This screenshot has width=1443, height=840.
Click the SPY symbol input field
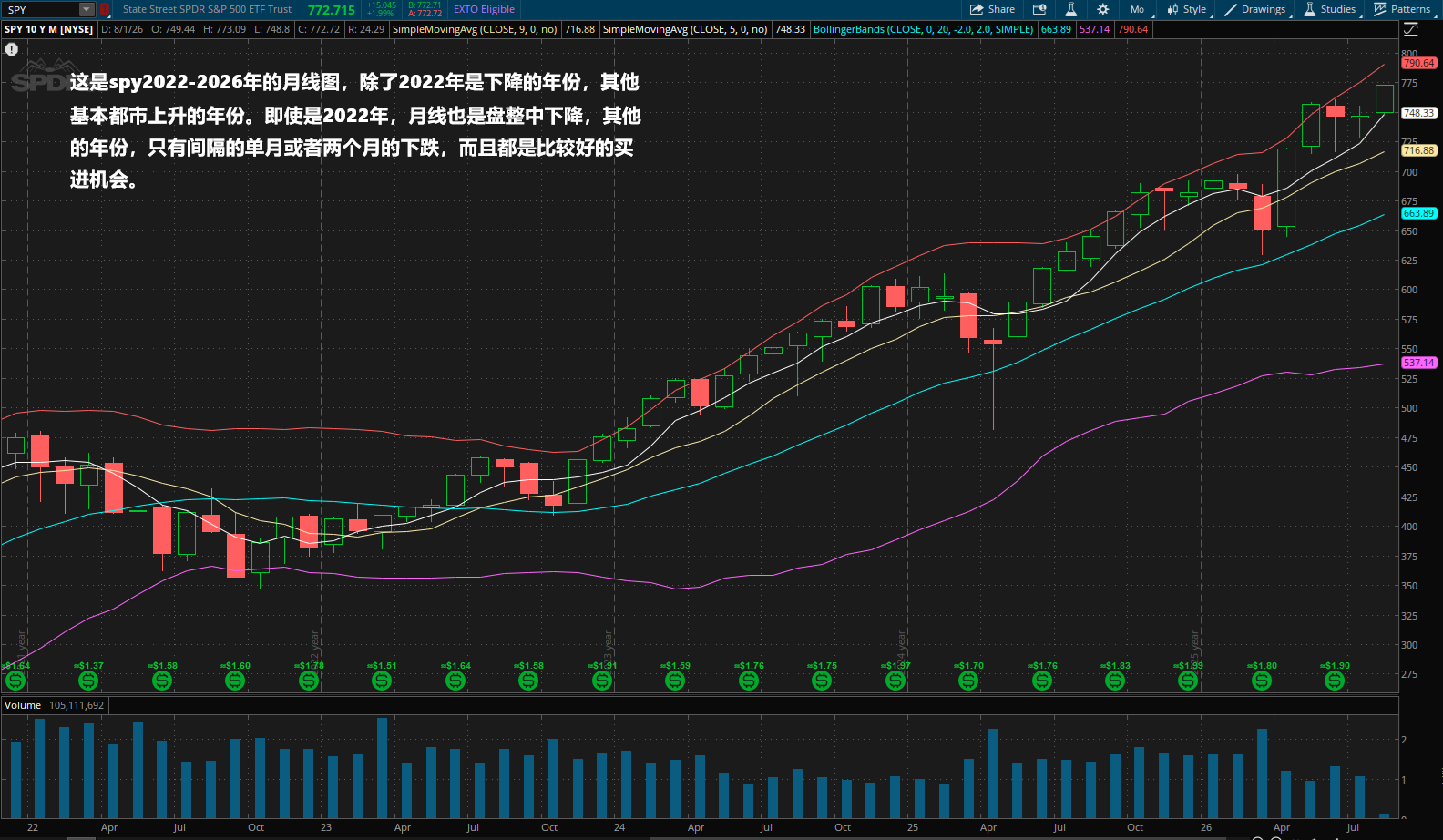(41, 9)
